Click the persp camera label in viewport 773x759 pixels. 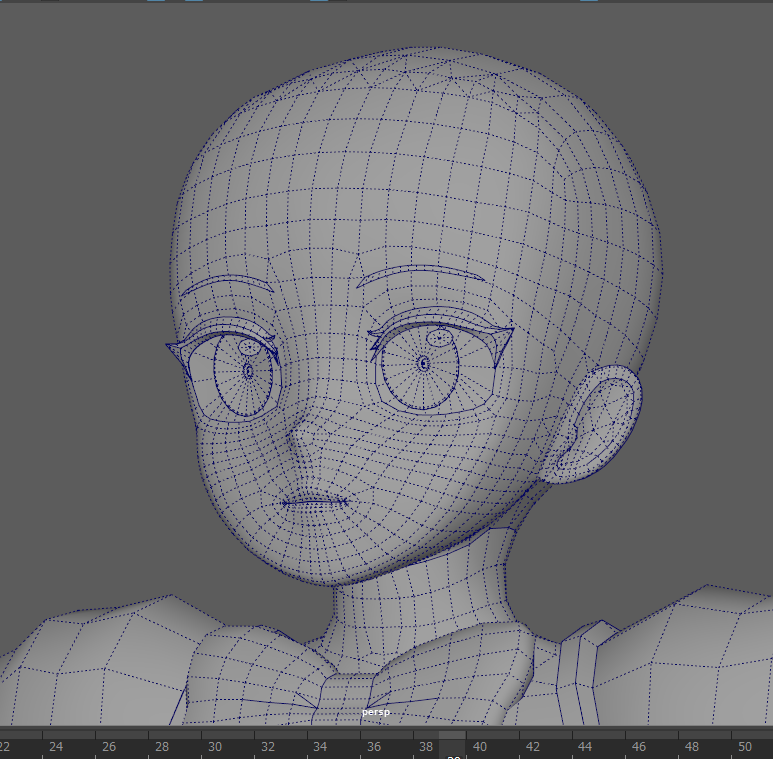click(x=376, y=712)
